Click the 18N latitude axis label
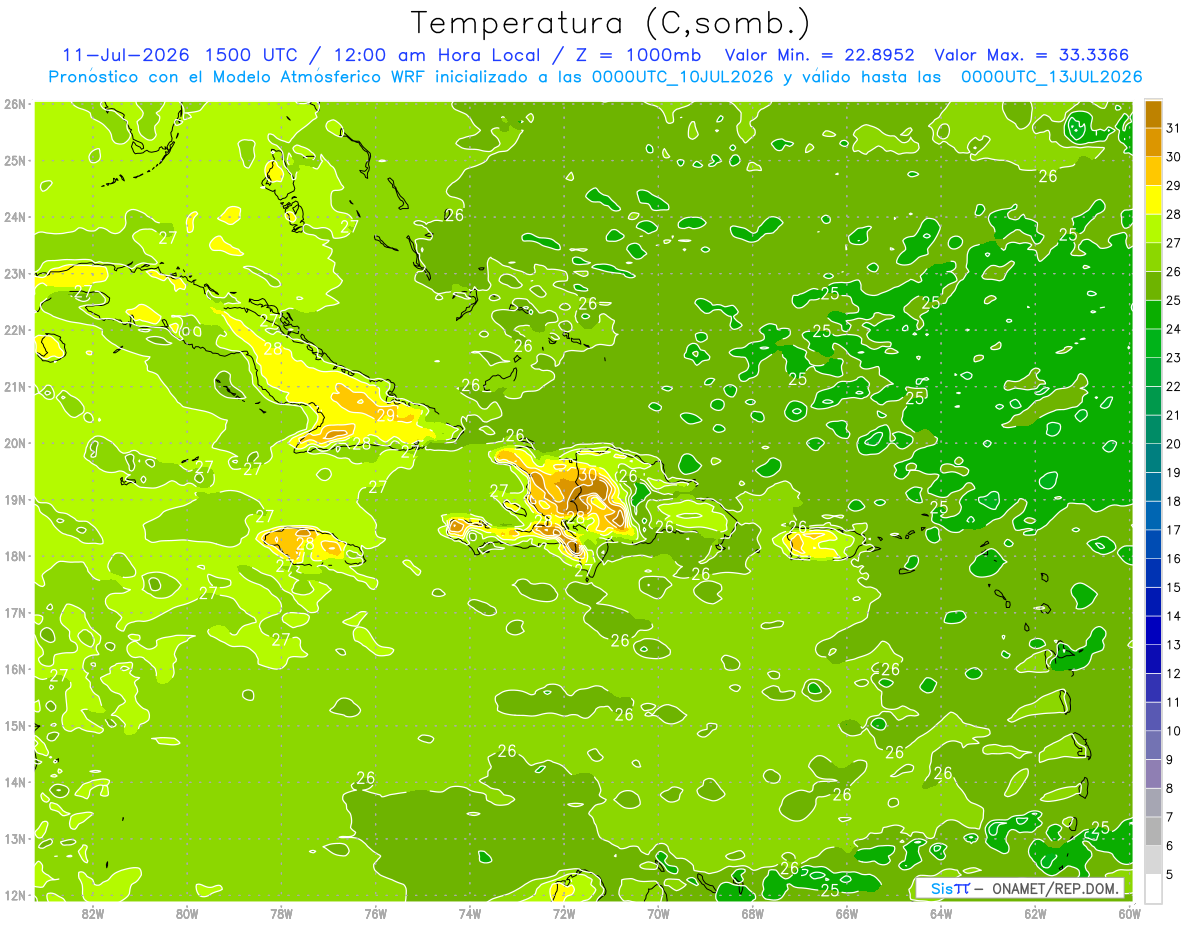 point(15,556)
